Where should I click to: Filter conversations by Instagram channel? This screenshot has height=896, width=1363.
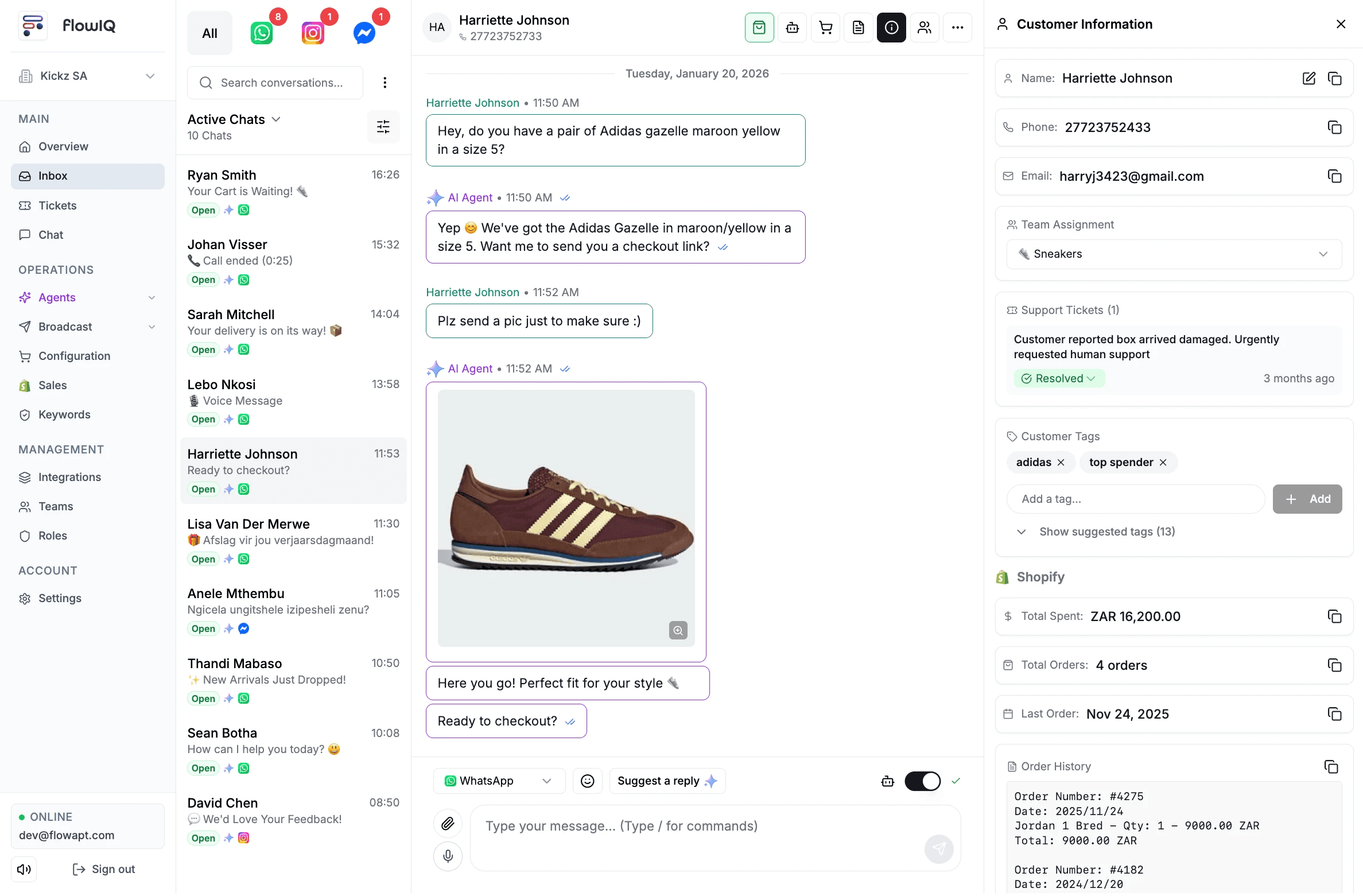click(x=313, y=33)
